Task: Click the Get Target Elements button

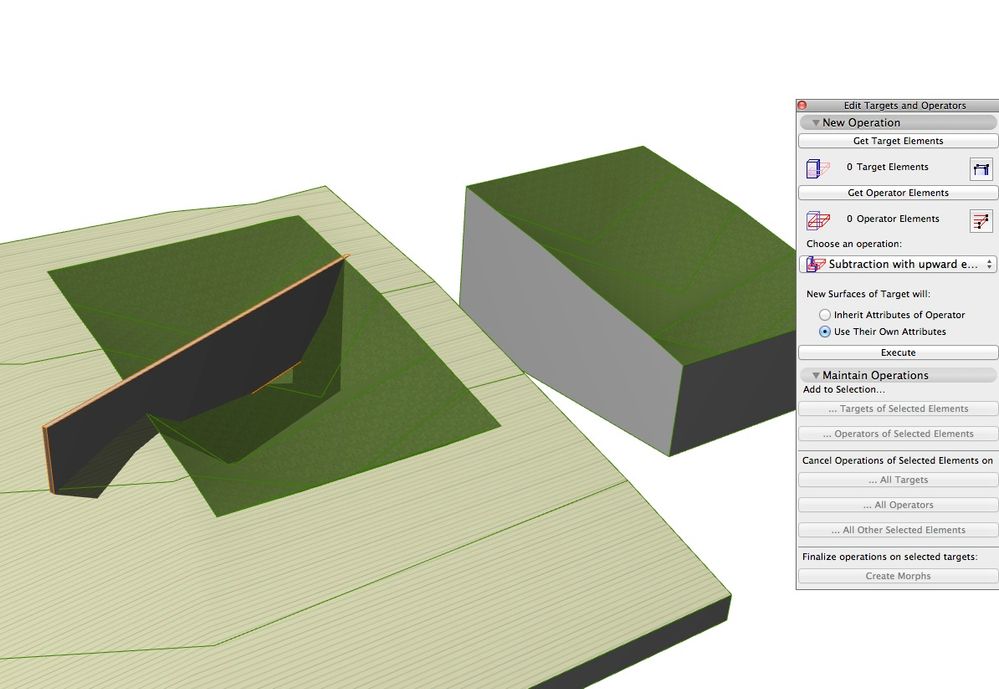Action: pos(897,140)
